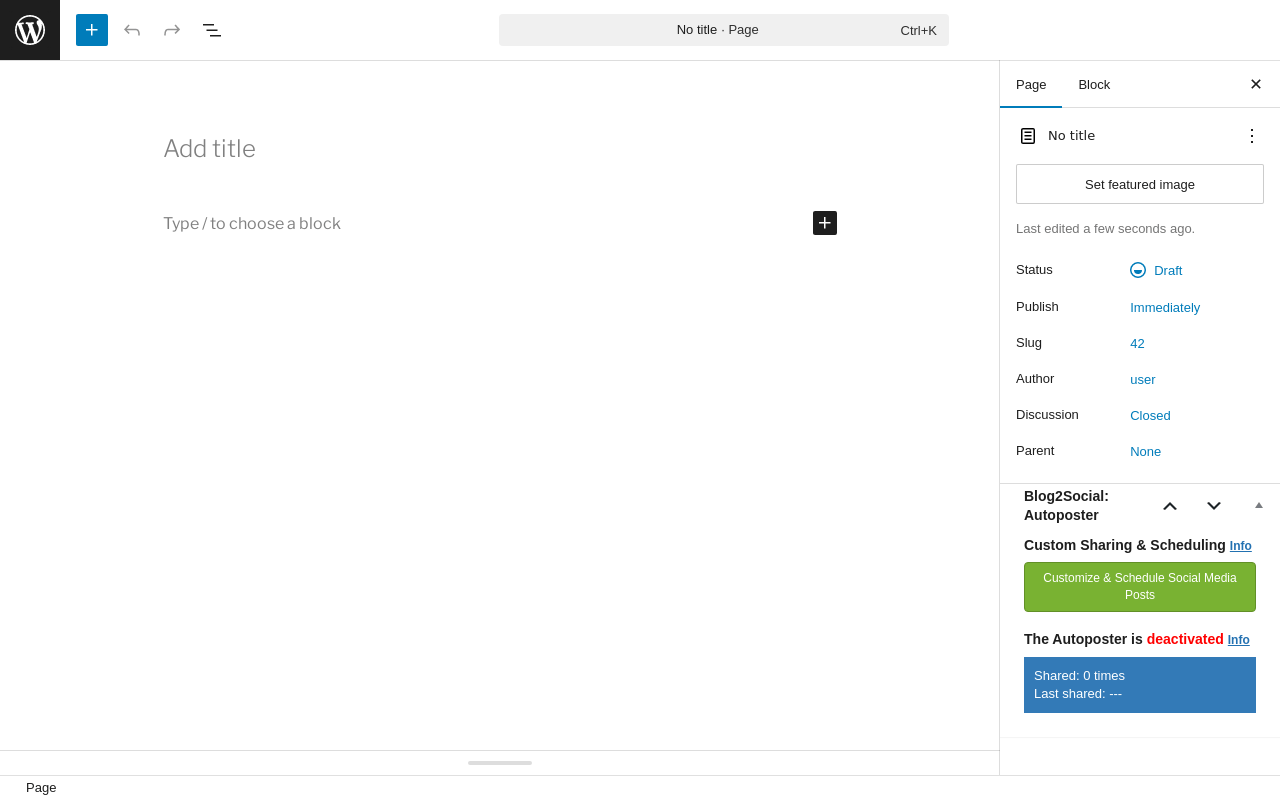The width and height of the screenshot is (1280, 800).
Task: Click the Draft status icon
Action: coord(1138,270)
